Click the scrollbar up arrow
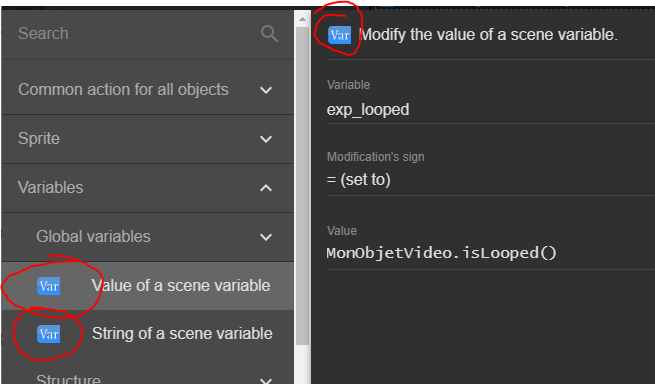The height and width of the screenshot is (384, 655). [x=302, y=19]
